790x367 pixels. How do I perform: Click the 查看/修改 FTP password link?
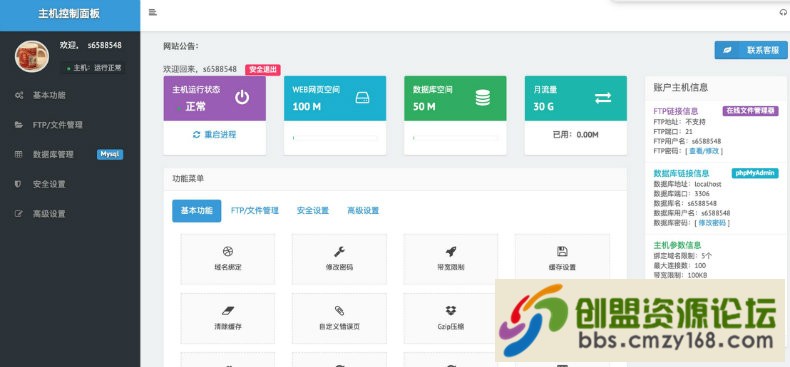(703, 151)
